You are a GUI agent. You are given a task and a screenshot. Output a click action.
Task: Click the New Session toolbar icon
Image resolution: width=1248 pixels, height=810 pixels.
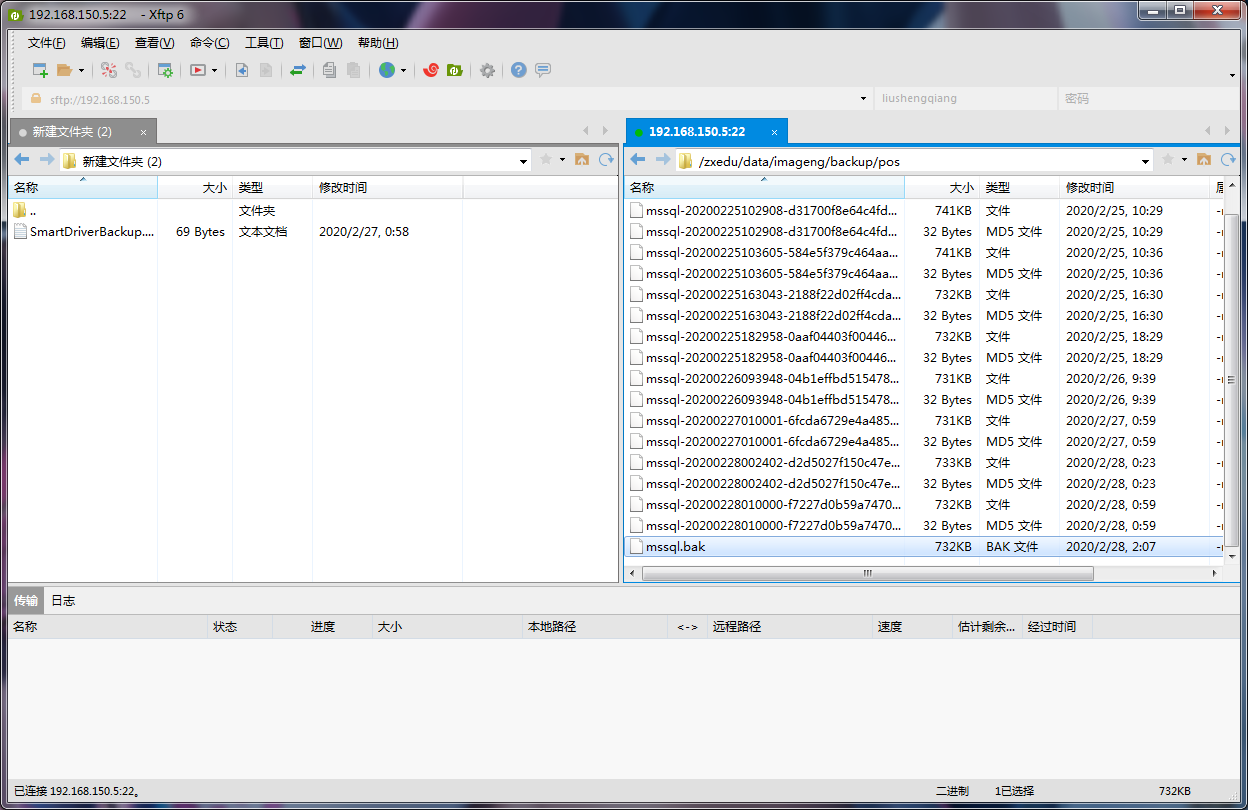(x=40, y=70)
